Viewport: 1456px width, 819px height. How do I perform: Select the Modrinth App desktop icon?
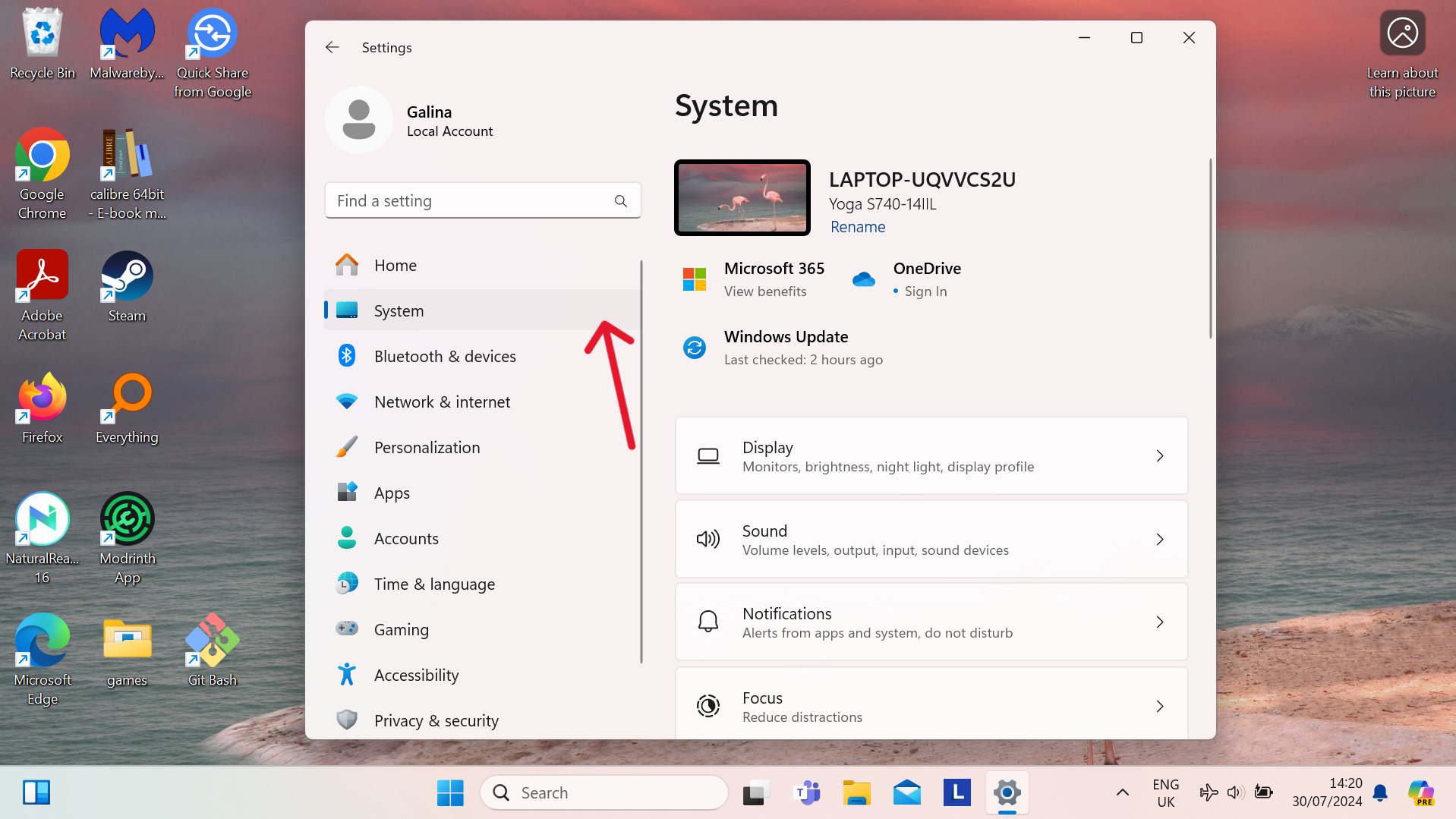[x=127, y=539]
